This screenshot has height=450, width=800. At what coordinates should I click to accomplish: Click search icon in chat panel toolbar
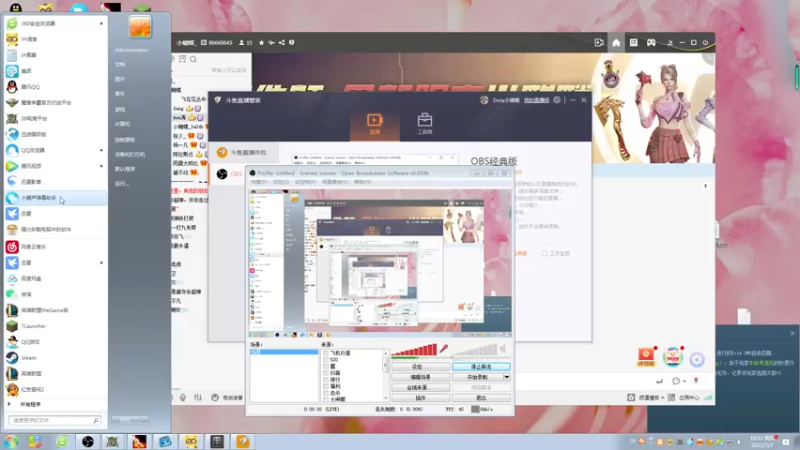(x=193, y=59)
